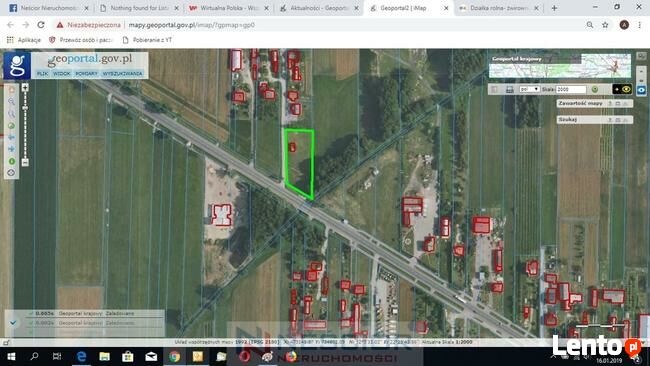This screenshot has width=650, height=366.
Task: Open the POMIARY menu
Action: pyautogui.click(x=86, y=73)
